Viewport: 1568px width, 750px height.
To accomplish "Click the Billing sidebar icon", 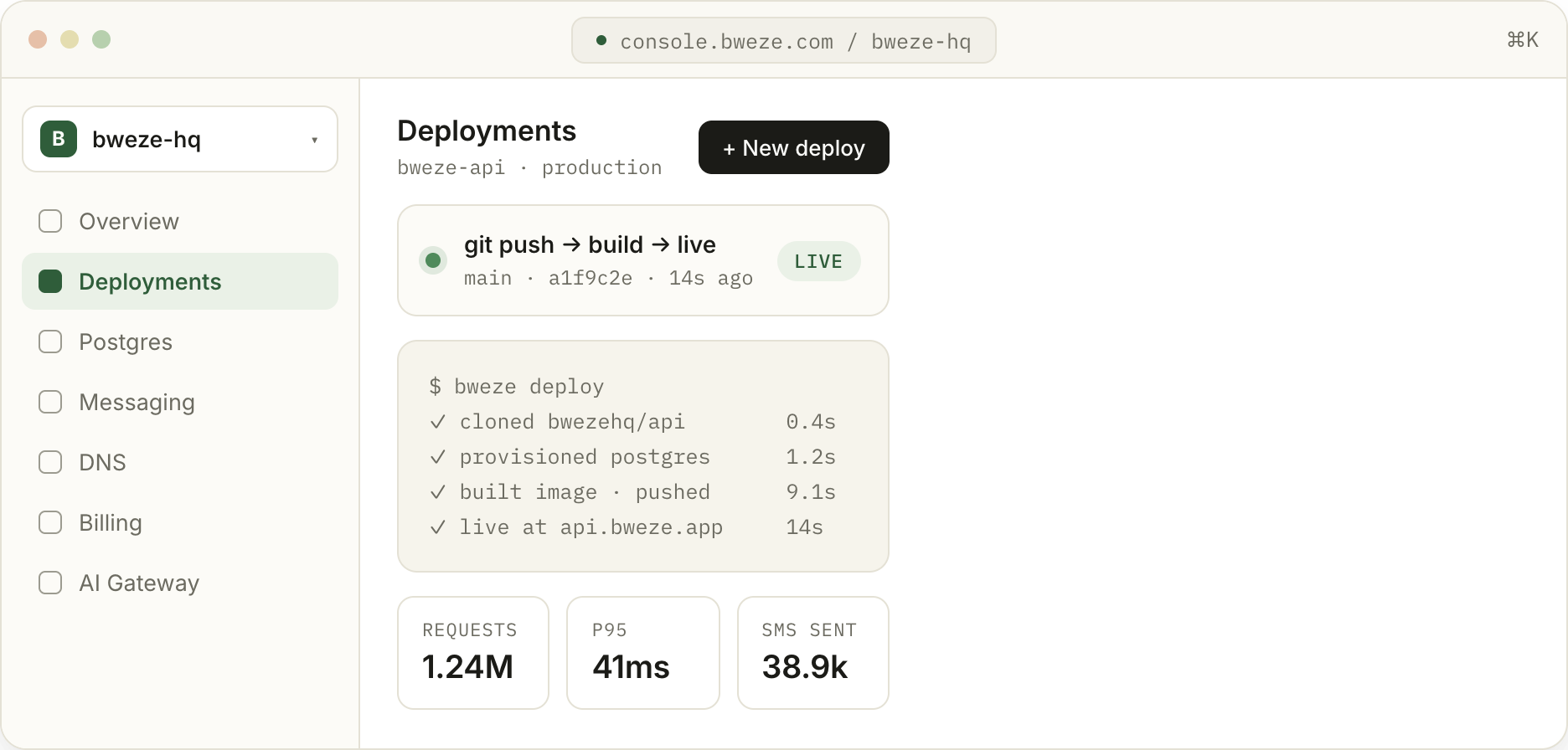I will coord(50,522).
